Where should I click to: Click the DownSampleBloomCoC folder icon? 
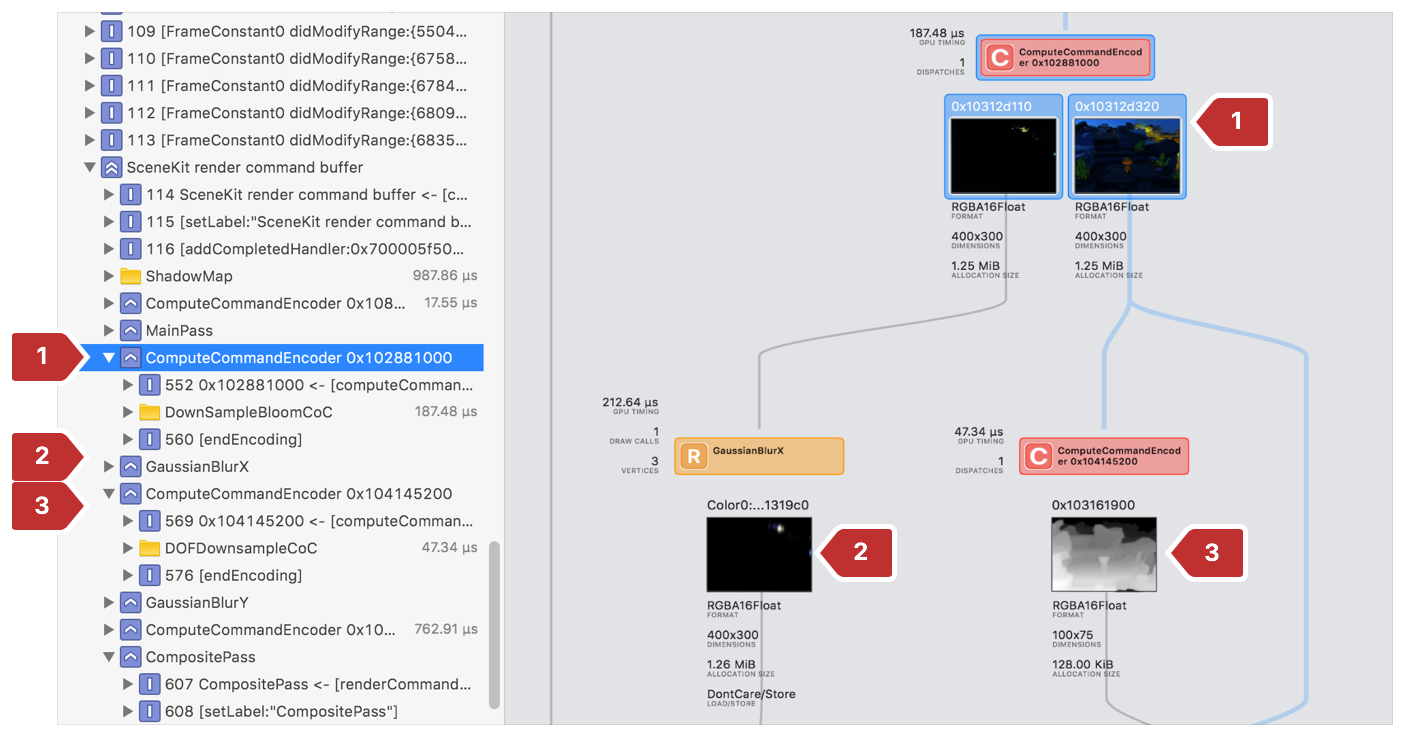point(149,412)
